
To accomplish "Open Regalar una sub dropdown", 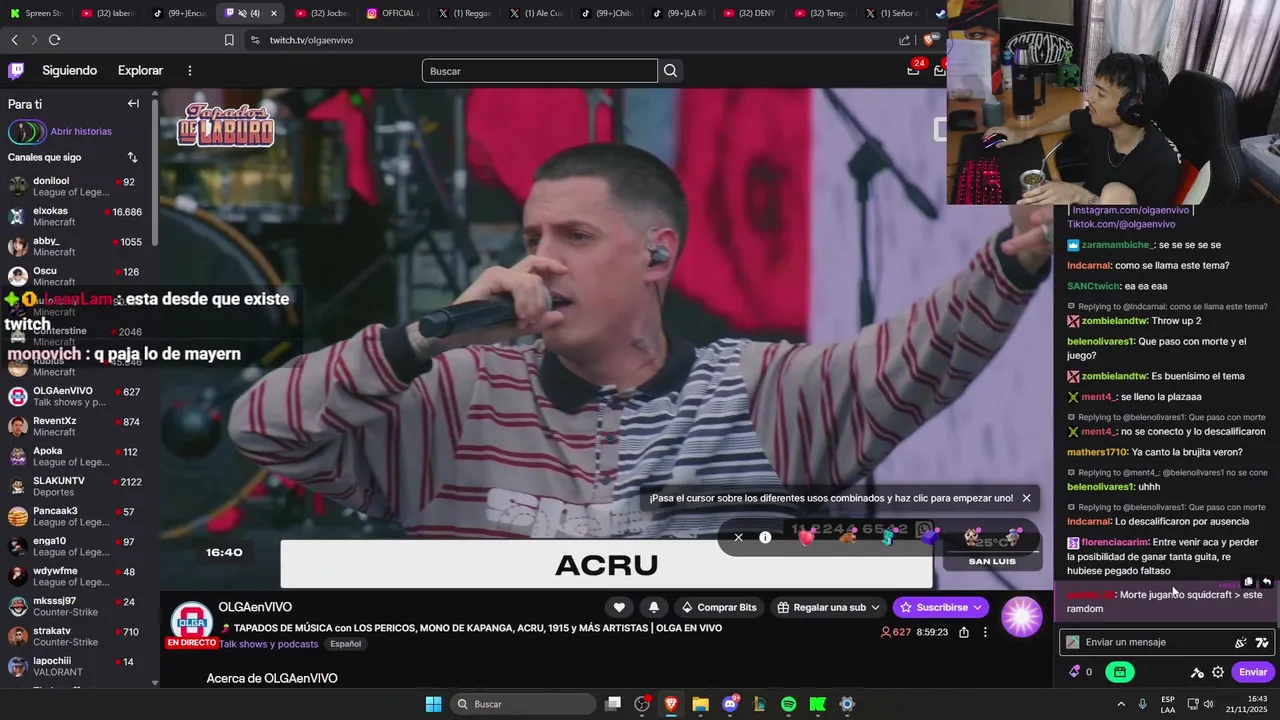I will [x=828, y=607].
